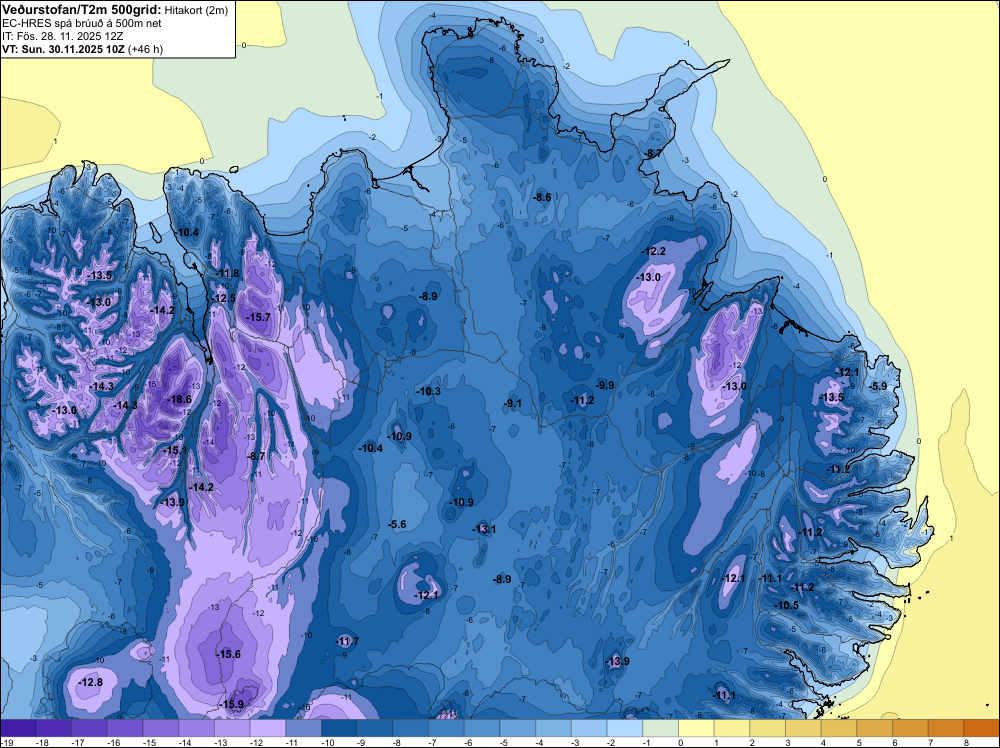Pick the legend color swatch labeled -12

268,728
